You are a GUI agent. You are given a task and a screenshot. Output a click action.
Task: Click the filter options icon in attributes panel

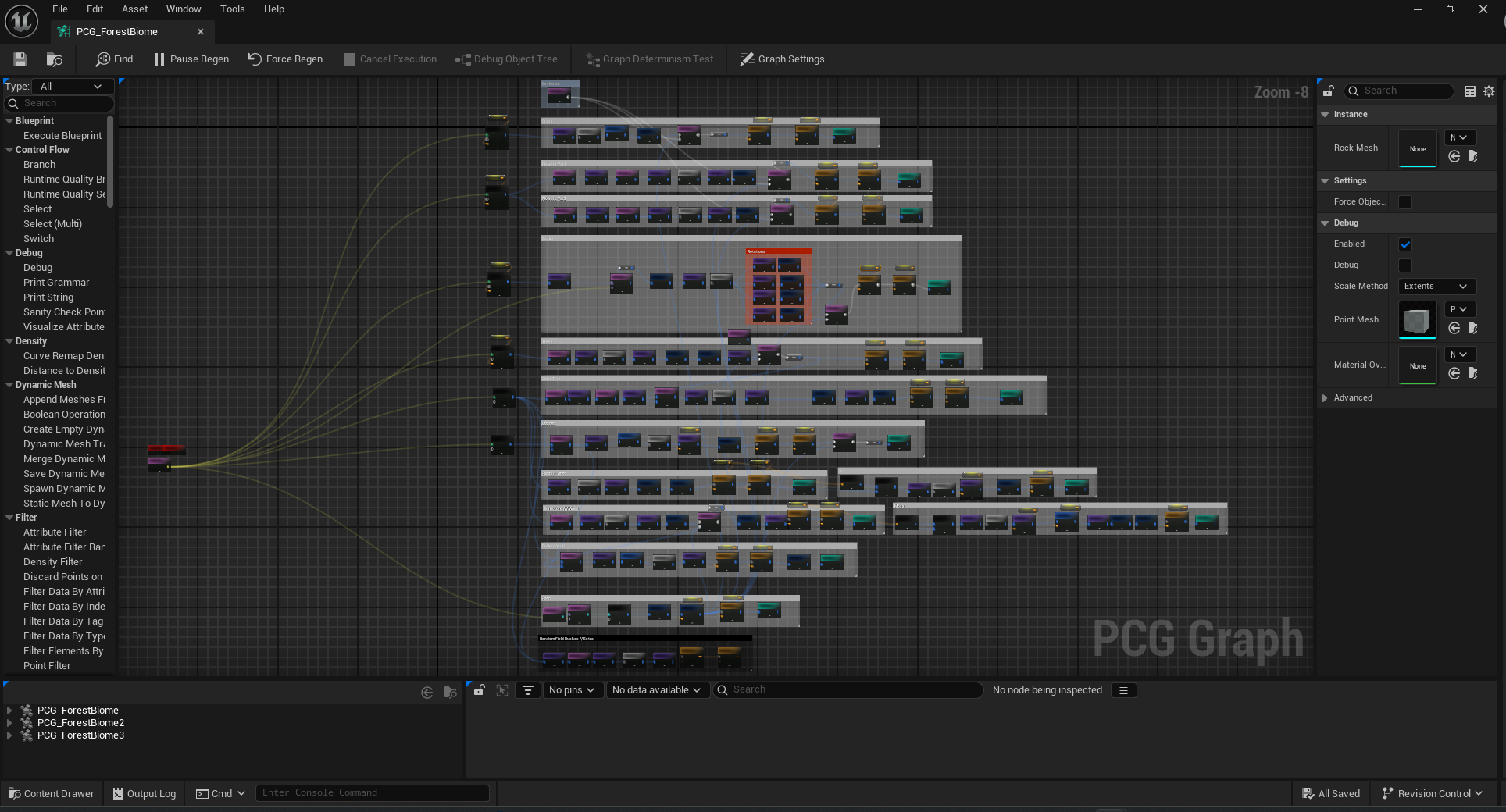pyautogui.click(x=528, y=690)
